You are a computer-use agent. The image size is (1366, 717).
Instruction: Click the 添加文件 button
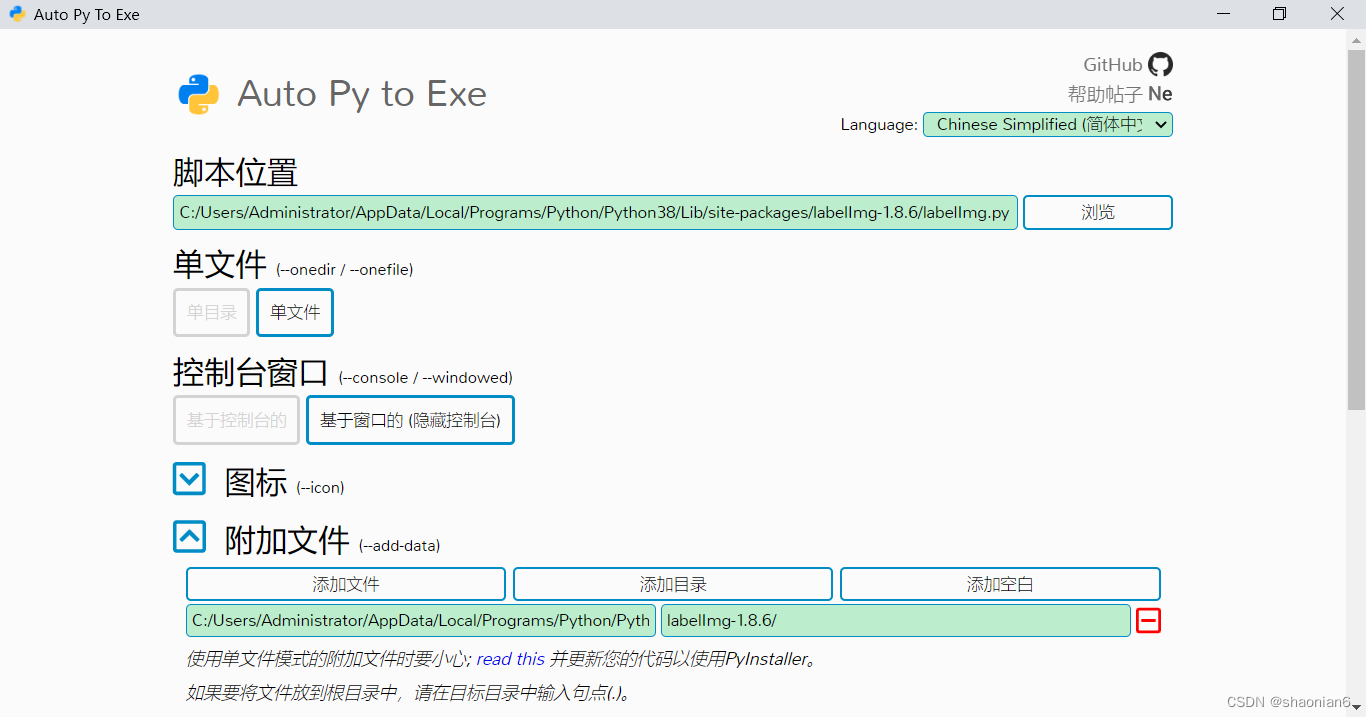click(345, 584)
